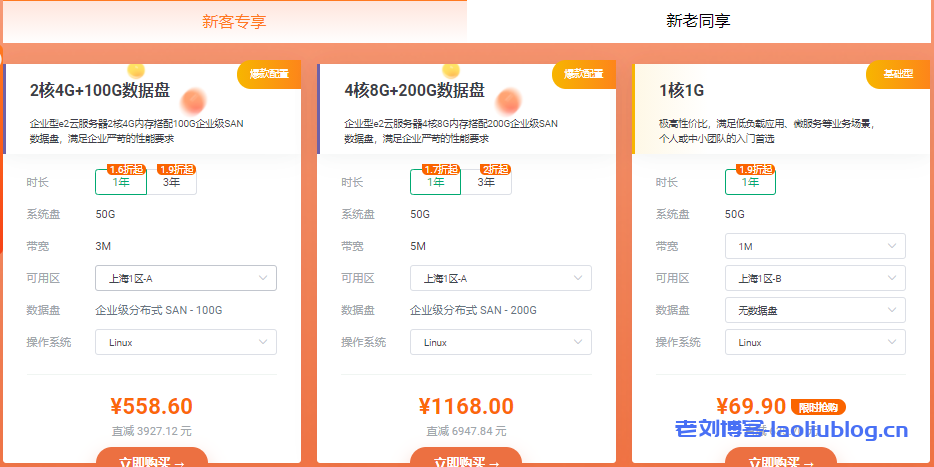Open 操作系统 Linux dropdown in 2核4G plan
934x467 pixels.
tap(185, 342)
